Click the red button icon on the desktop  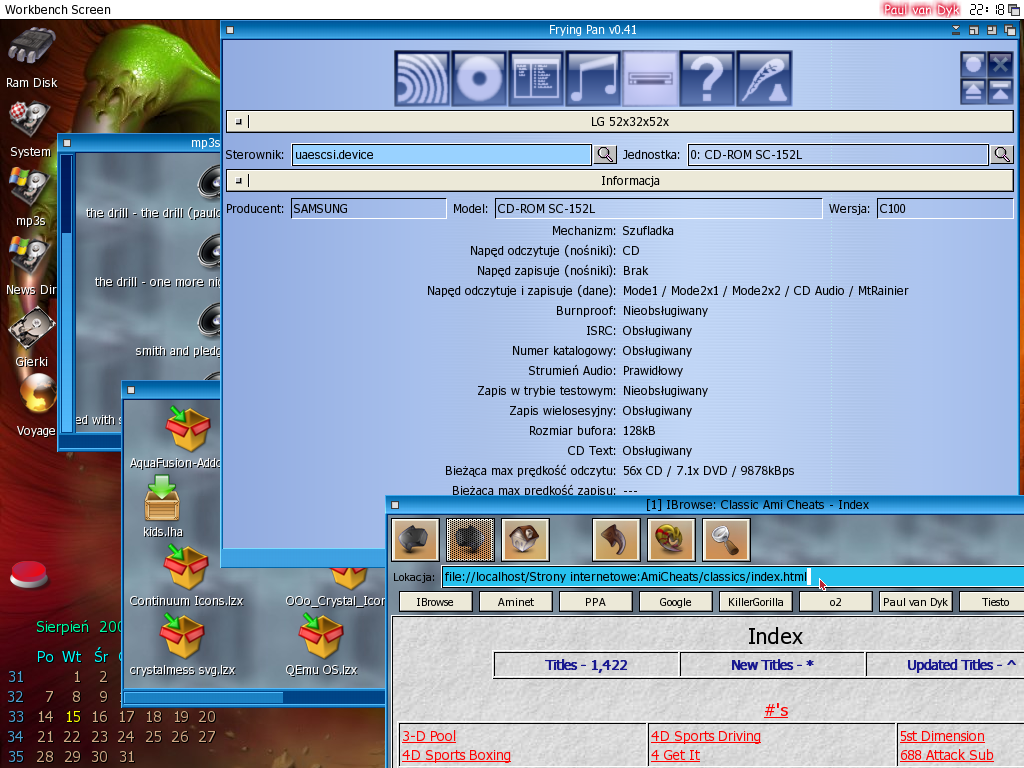click(x=29, y=574)
